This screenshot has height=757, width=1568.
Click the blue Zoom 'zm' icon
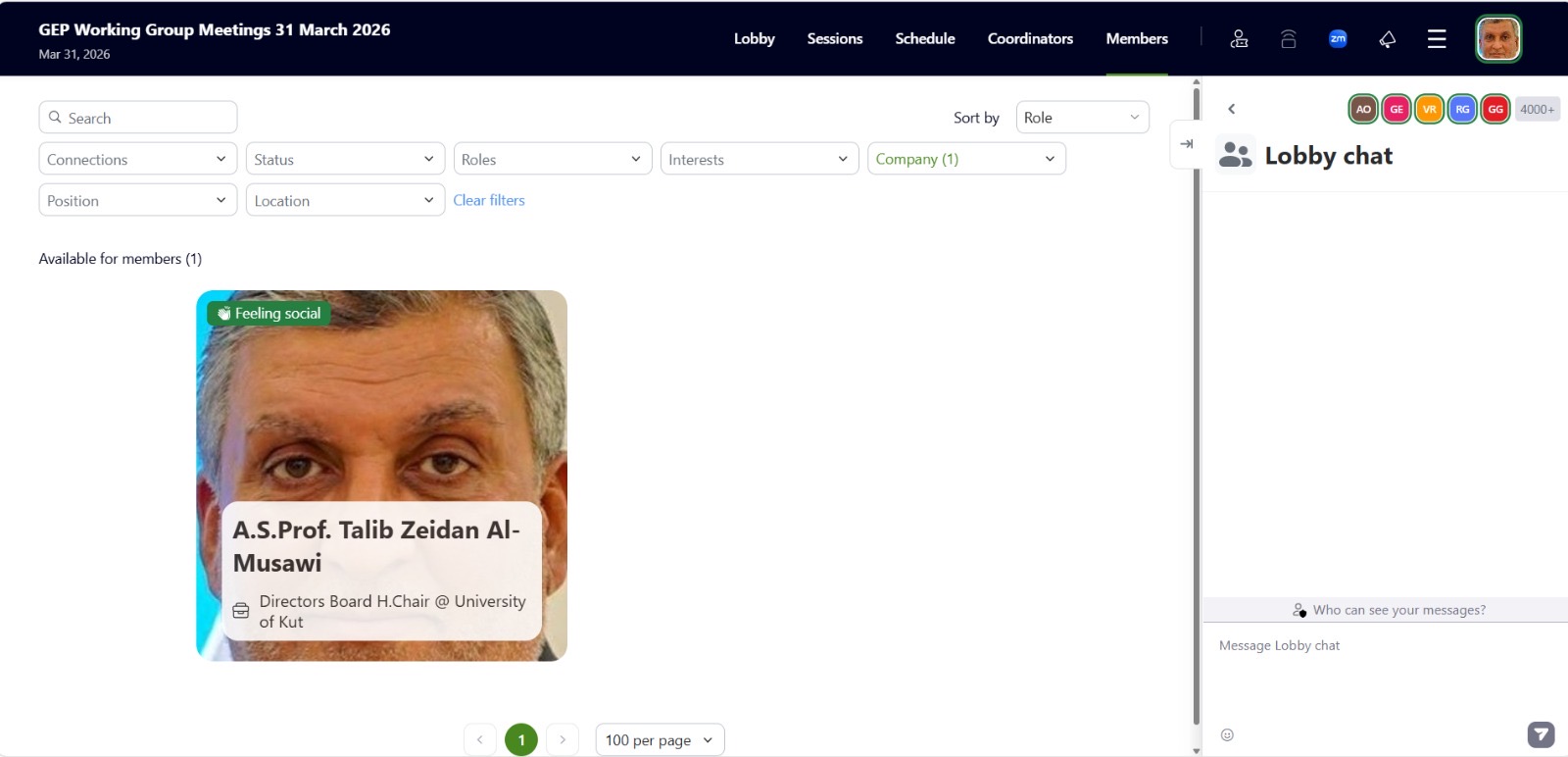[1338, 39]
